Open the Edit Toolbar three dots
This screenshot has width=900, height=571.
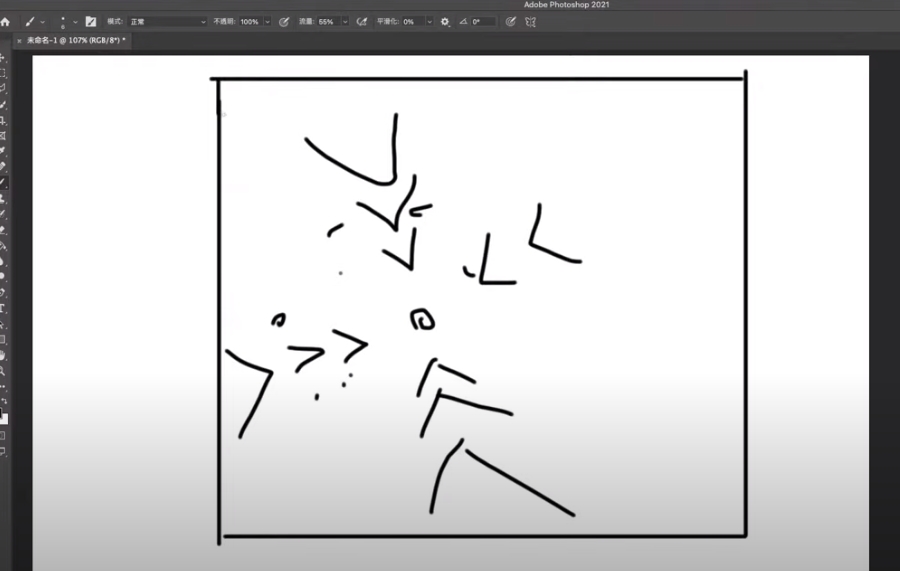[x=3, y=387]
